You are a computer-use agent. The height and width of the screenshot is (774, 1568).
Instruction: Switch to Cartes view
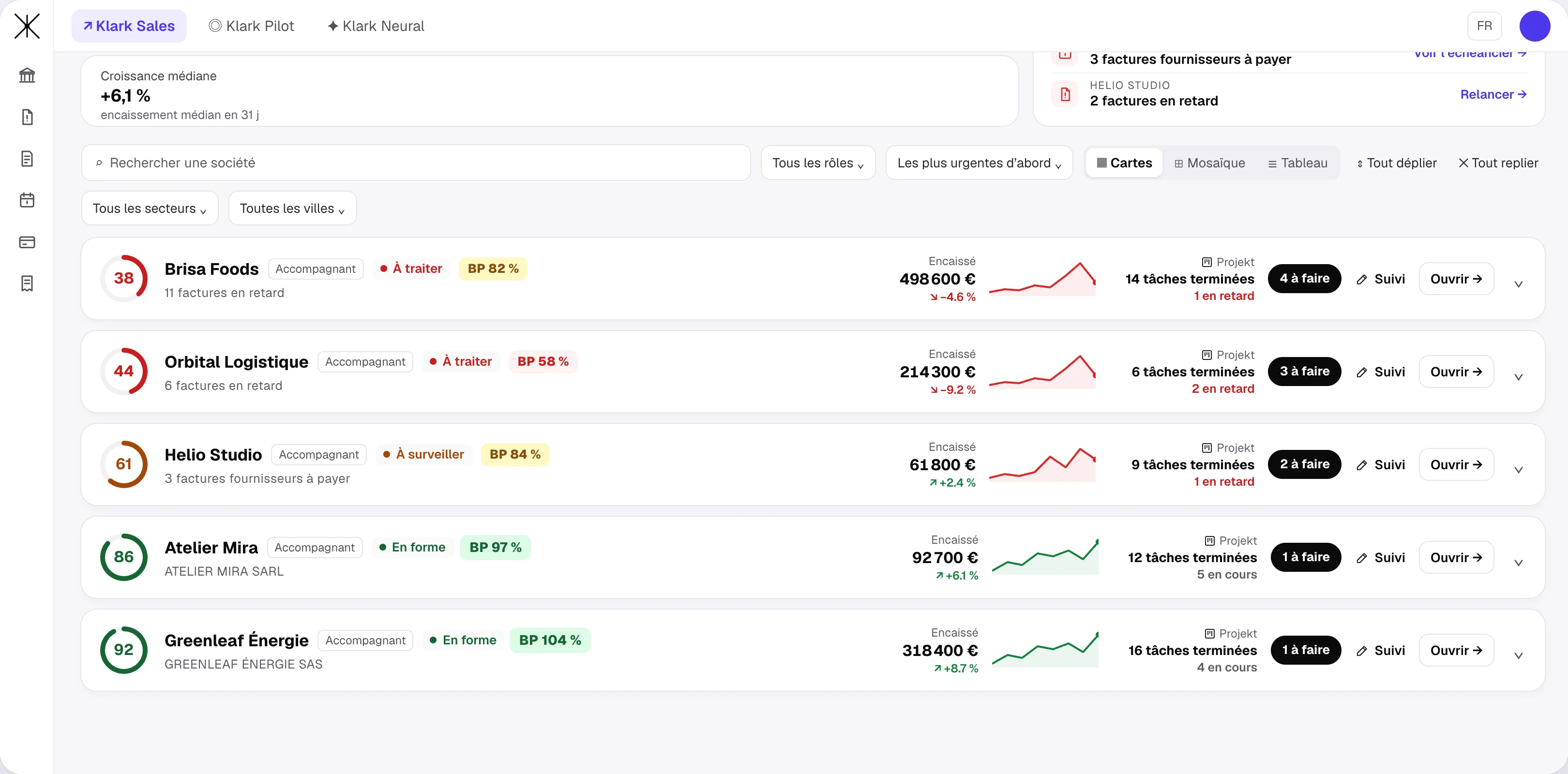(1124, 163)
